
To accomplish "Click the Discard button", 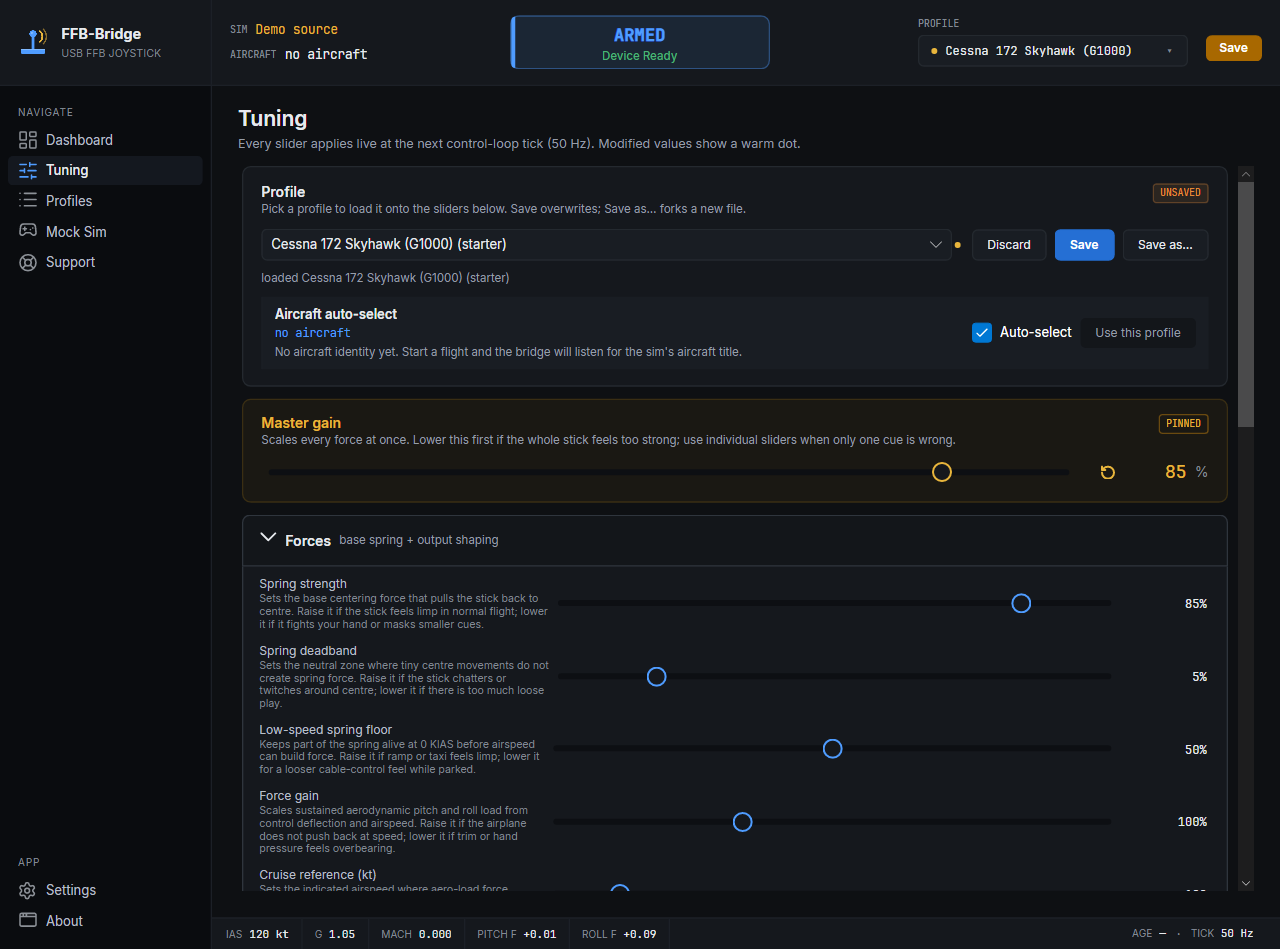I will pyautogui.click(x=1009, y=245).
